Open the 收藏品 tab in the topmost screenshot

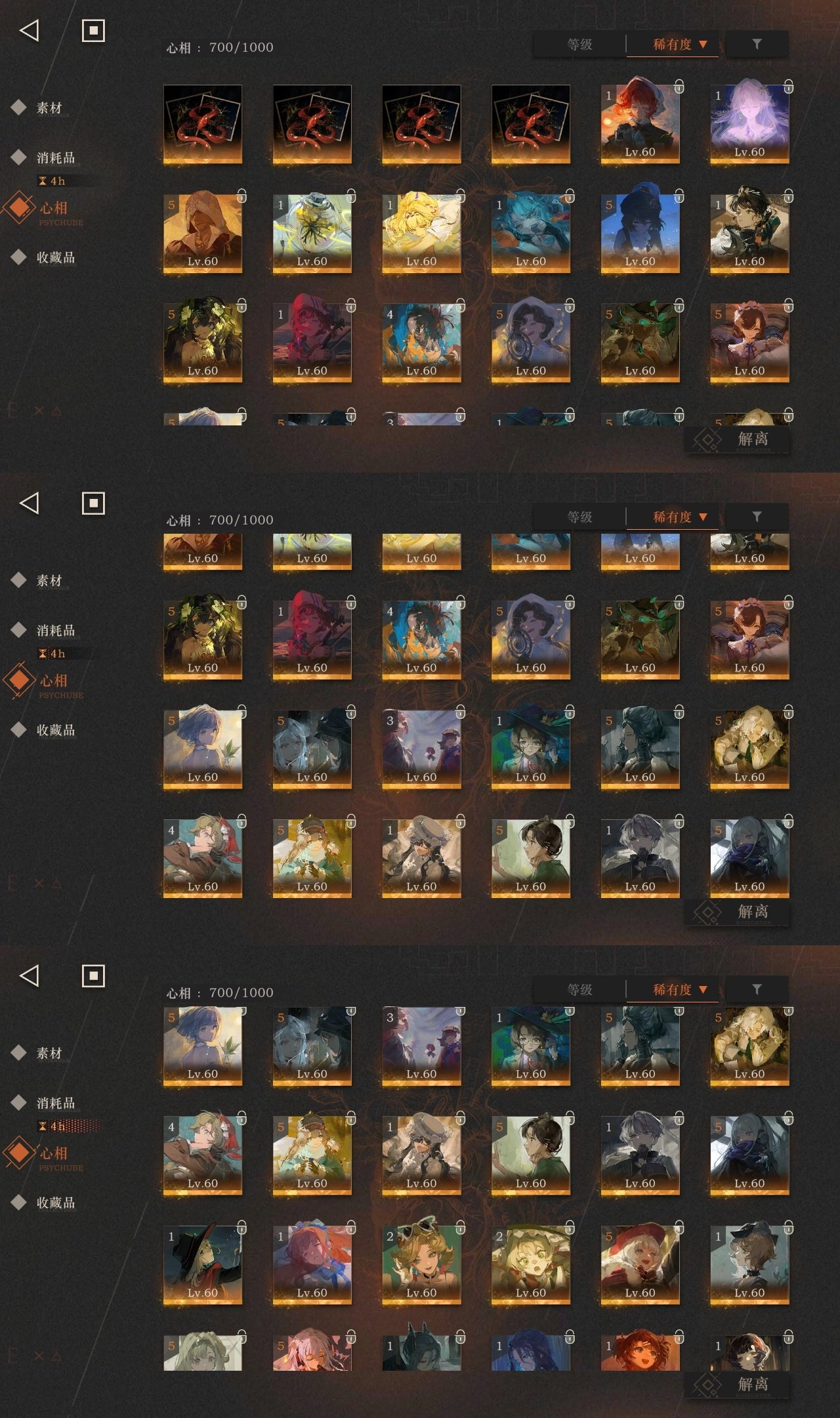pyautogui.click(x=56, y=257)
